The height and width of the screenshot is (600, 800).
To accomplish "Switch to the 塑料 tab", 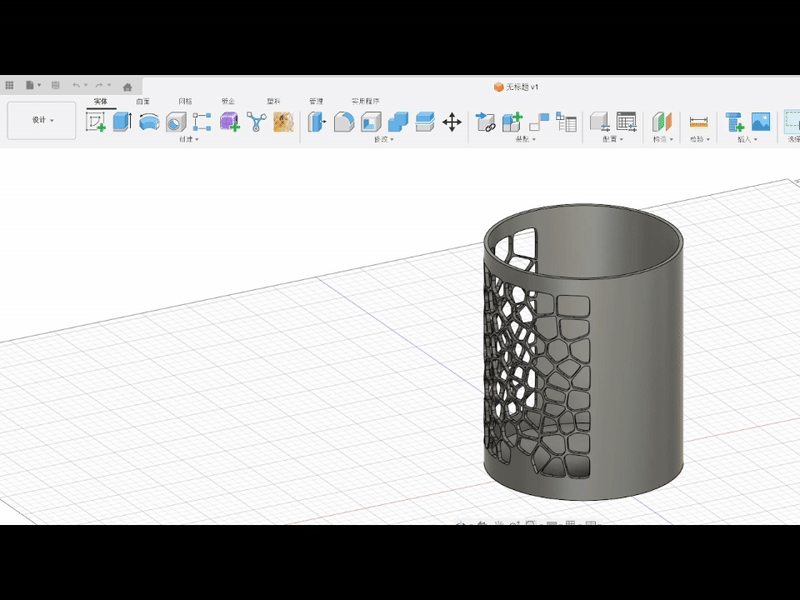I will tap(273, 102).
